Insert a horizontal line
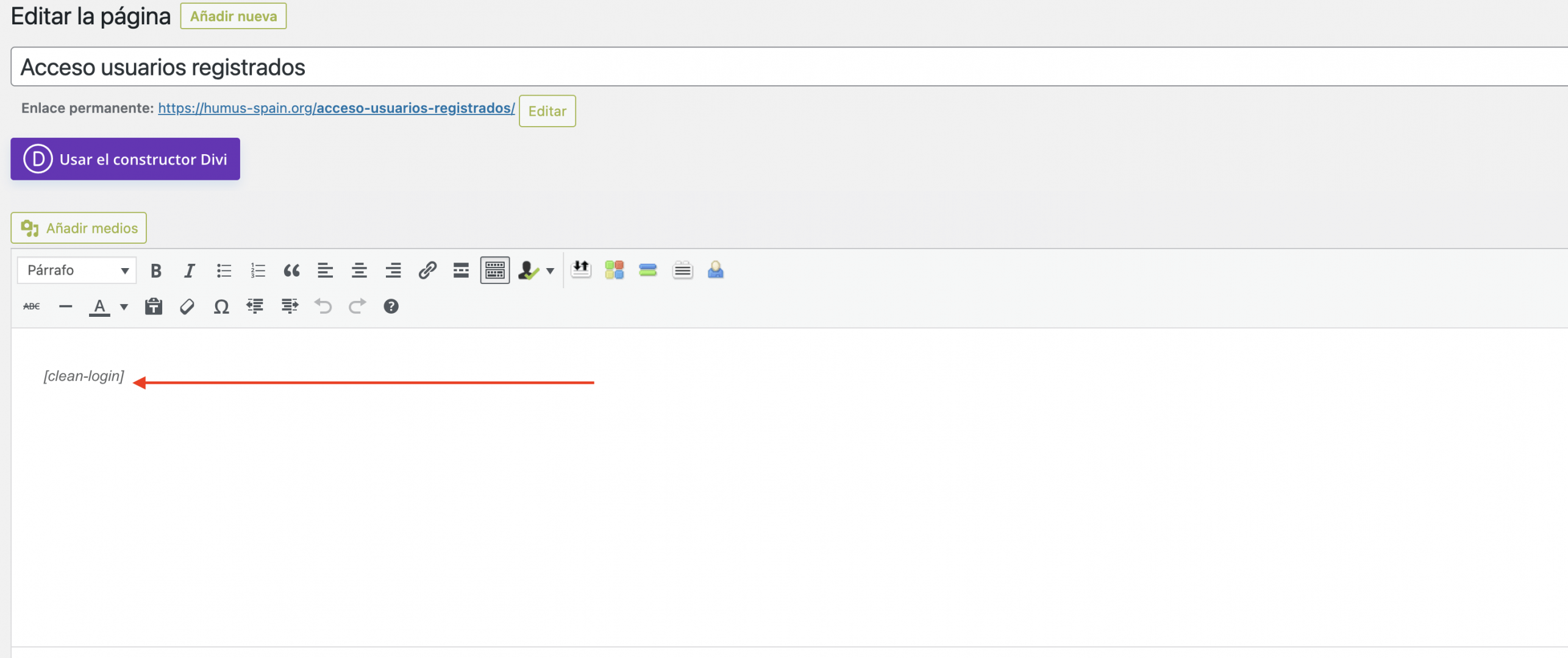 click(66, 306)
